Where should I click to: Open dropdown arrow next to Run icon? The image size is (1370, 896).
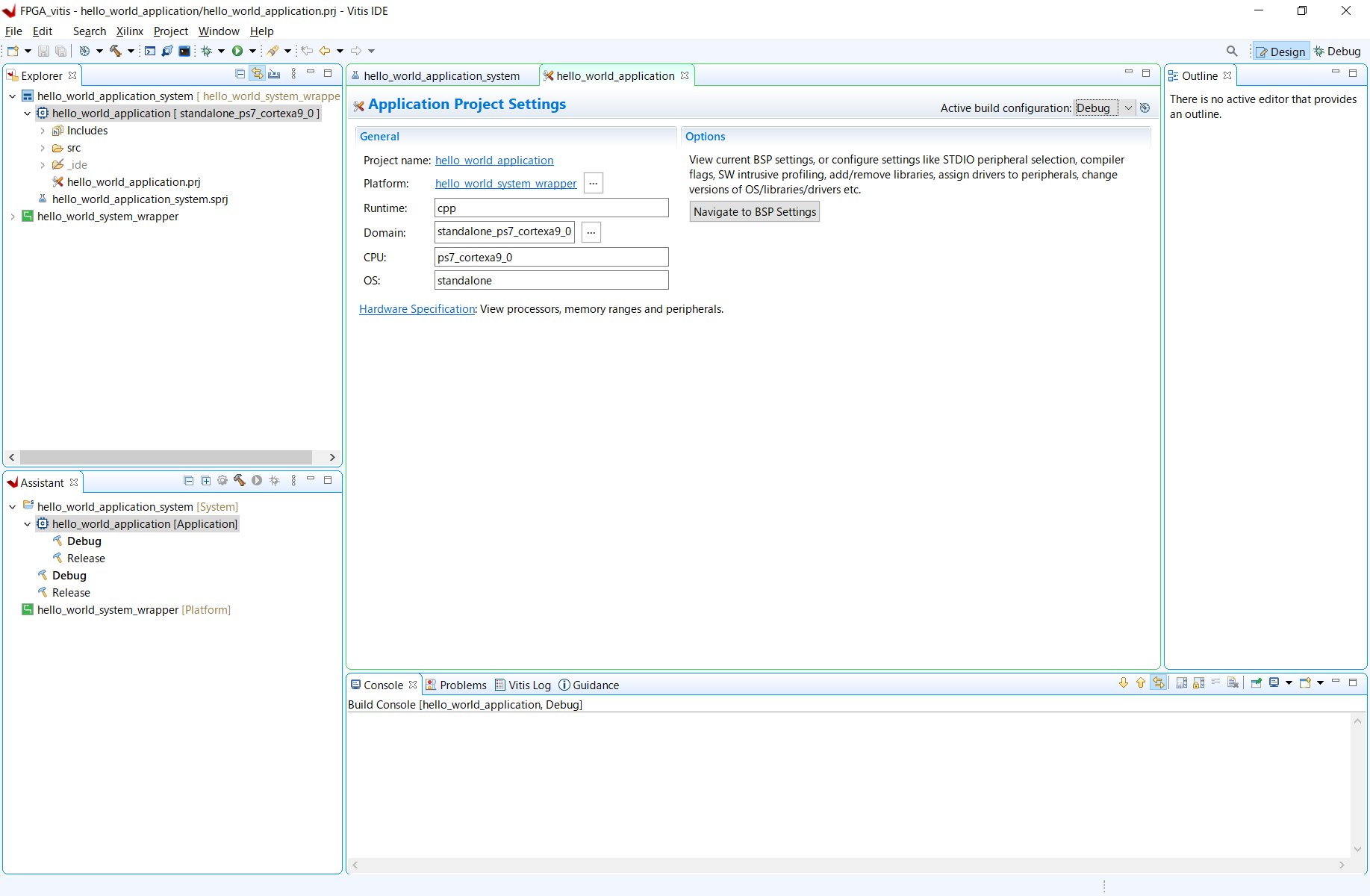252,51
